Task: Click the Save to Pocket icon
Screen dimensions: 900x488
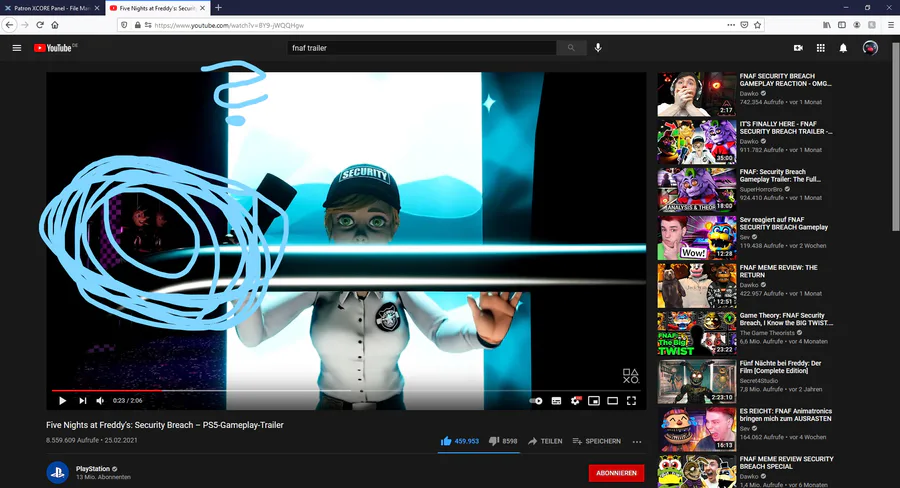Action: [744, 25]
